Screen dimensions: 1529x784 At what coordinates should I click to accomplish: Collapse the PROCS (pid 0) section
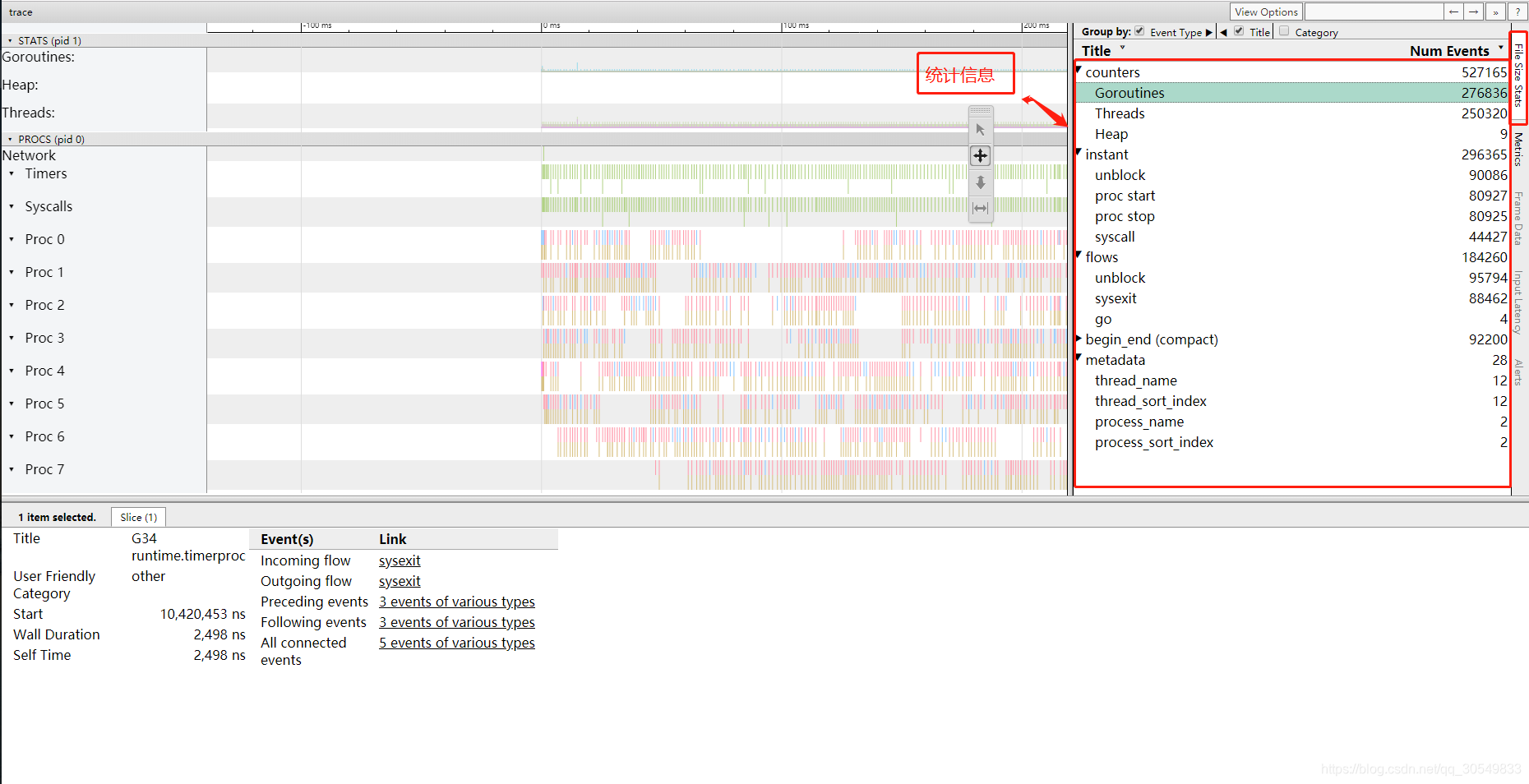[10, 139]
